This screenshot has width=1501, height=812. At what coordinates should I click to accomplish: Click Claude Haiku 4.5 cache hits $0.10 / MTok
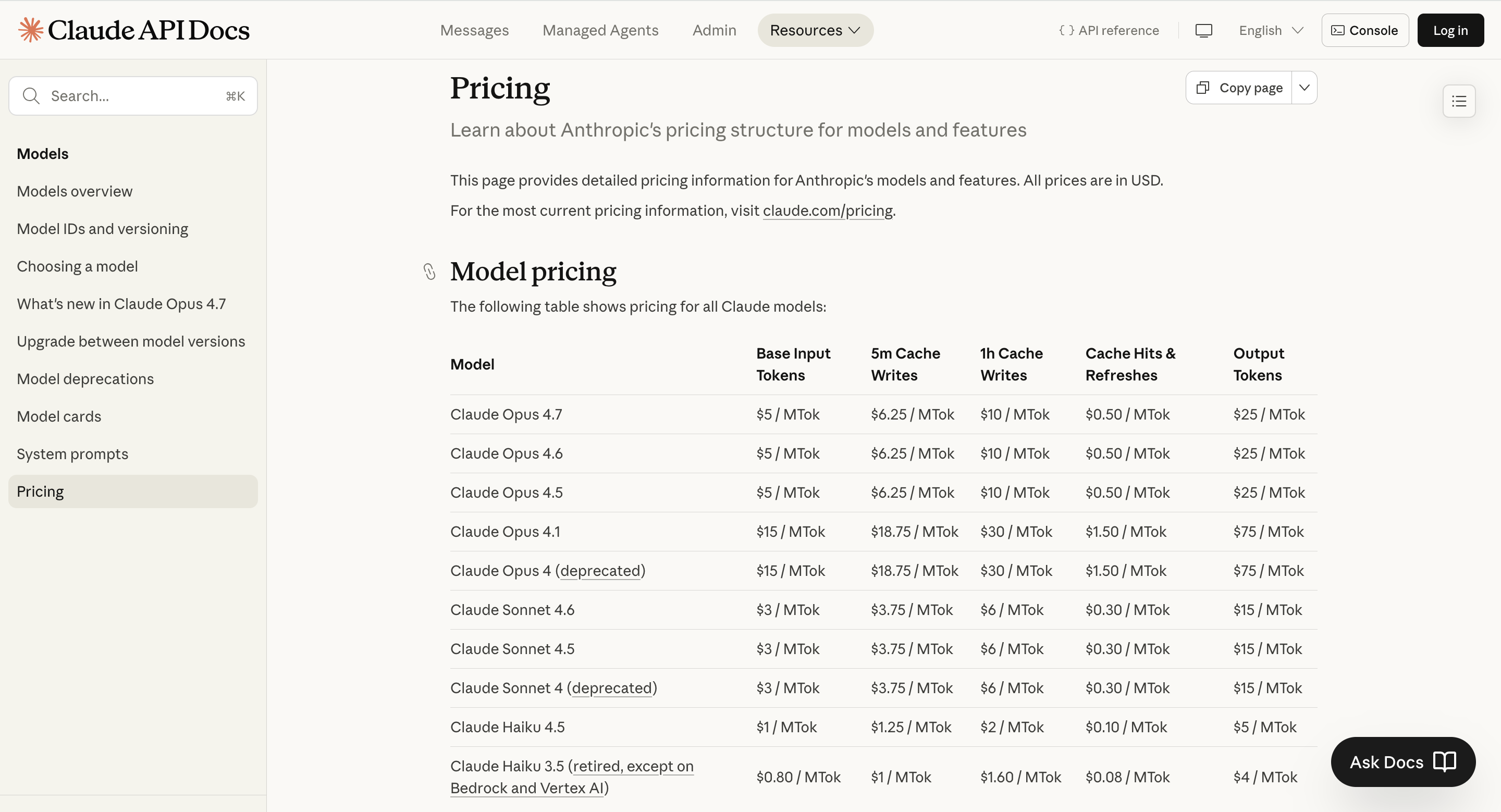[1126, 727]
